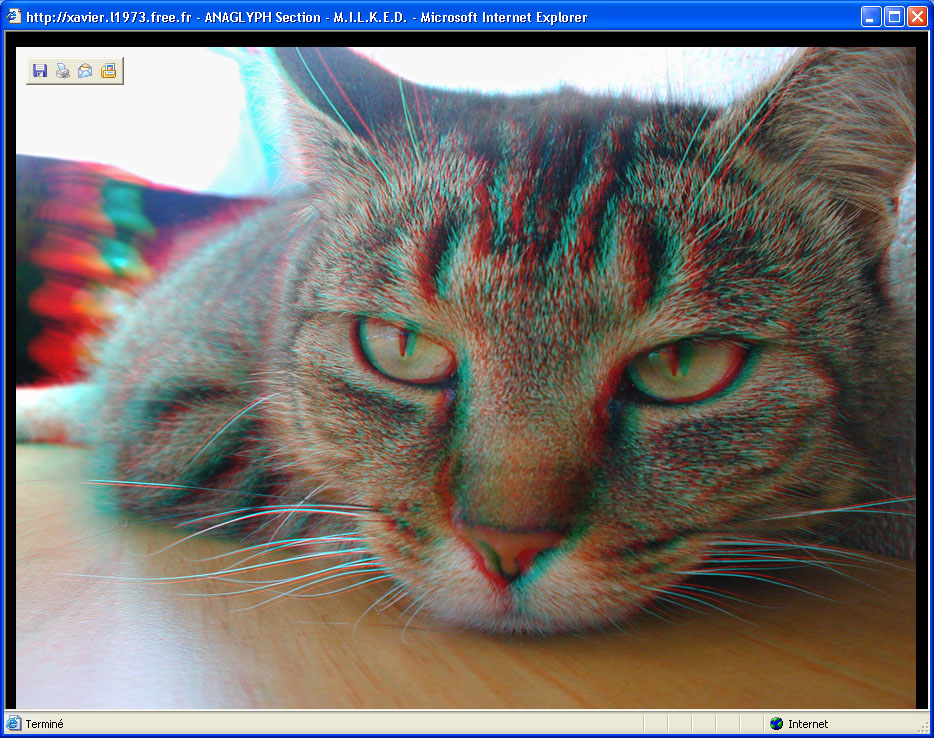Click the status bar page icon beside Terminé
The height and width of the screenshot is (738, 934).
tap(13, 724)
